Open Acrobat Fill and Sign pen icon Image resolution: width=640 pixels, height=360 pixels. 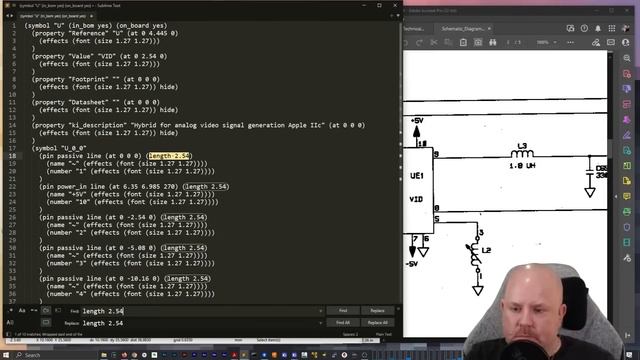pos(627,135)
